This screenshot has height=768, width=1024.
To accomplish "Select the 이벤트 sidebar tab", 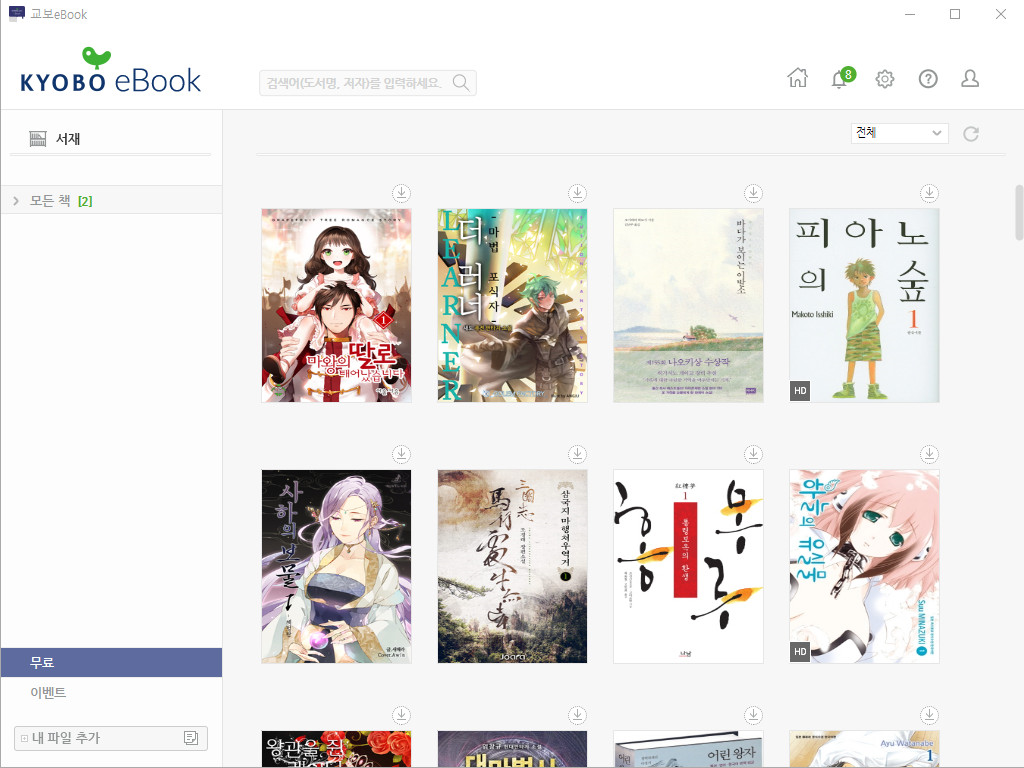I will click(x=111, y=692).
